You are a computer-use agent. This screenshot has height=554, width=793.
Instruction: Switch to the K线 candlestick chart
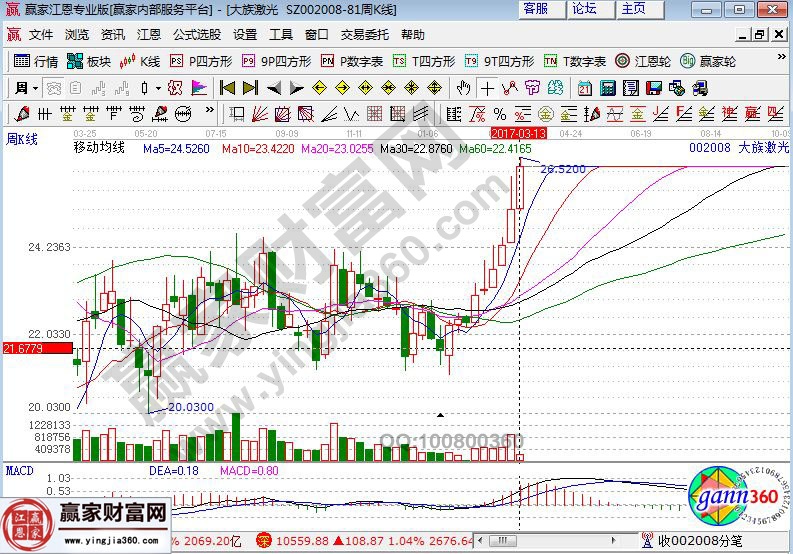click(x=140, y=61)
